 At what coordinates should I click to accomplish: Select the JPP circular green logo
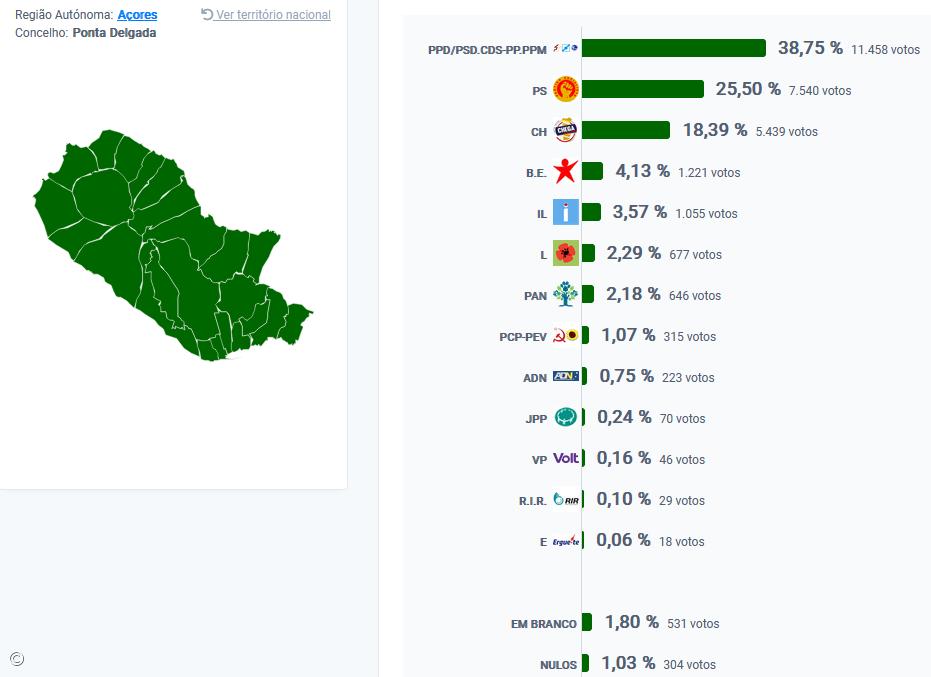(566, 417)
